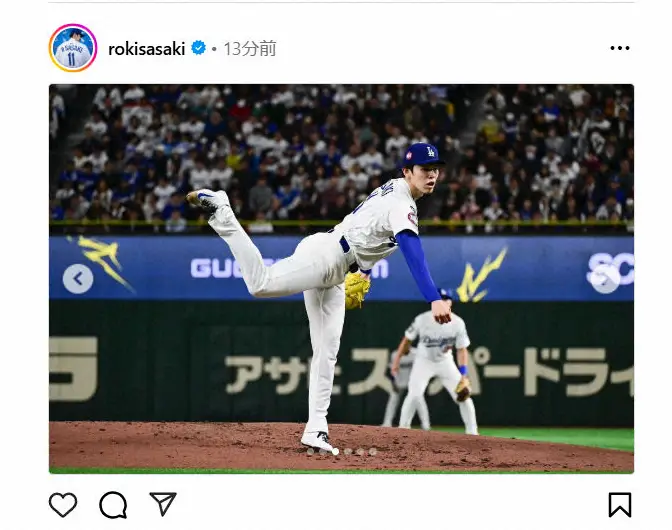Jump to the fourth carousel dot
672x530 pixels.
[x=348, y=451]
